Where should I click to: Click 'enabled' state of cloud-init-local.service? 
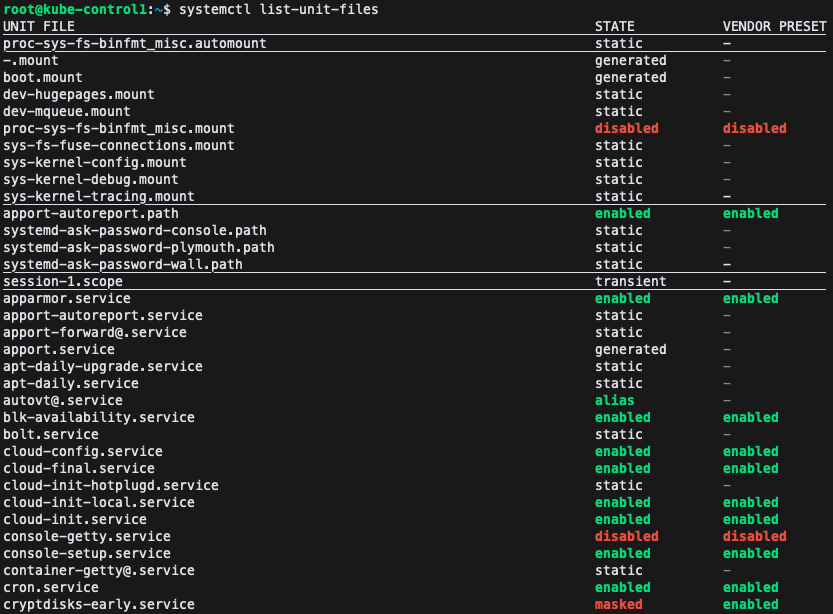pyautogui.click(x=623, y=502)
